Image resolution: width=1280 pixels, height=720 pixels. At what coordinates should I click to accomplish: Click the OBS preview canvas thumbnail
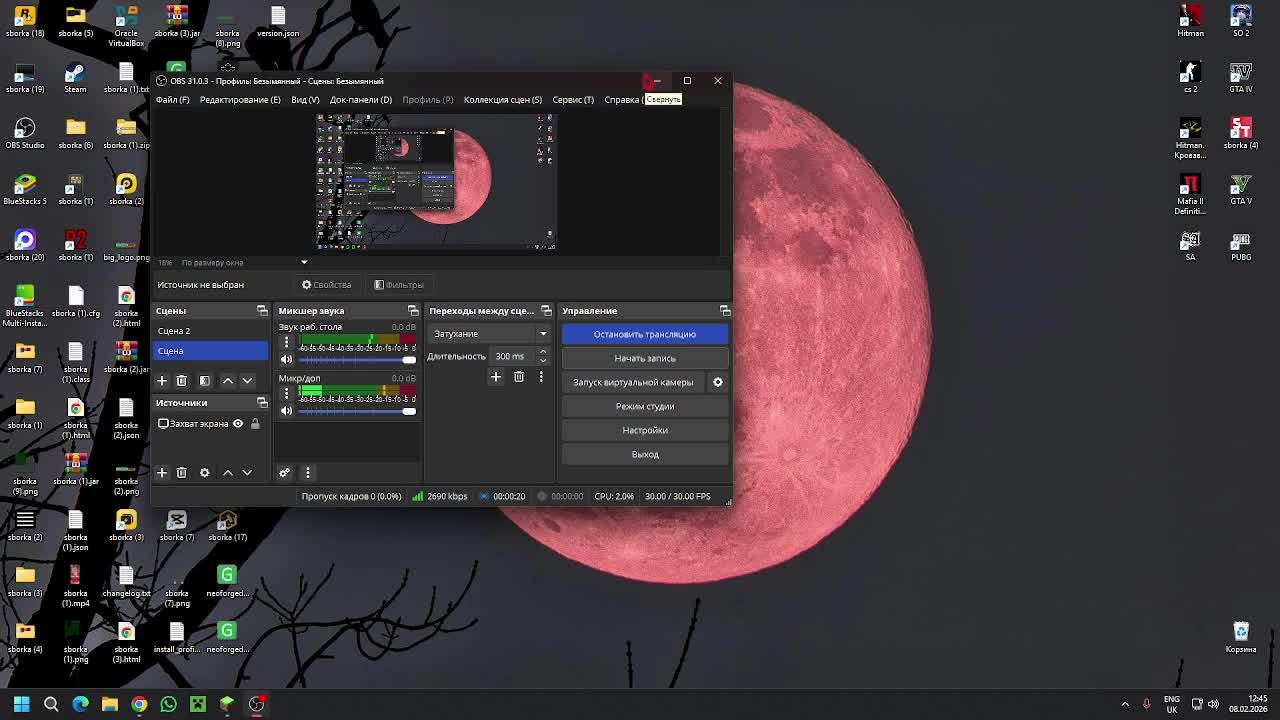coord(436,181)
